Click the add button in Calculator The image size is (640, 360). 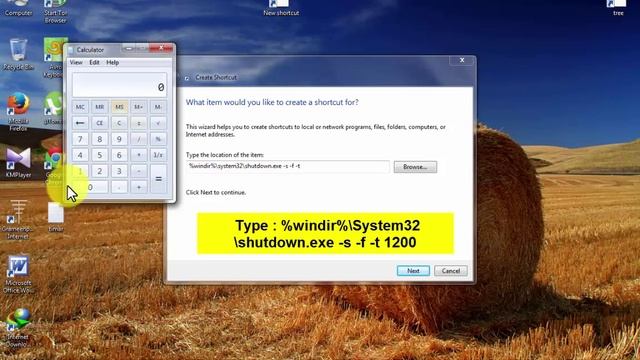pyautogui.click(x=139, y=187)
